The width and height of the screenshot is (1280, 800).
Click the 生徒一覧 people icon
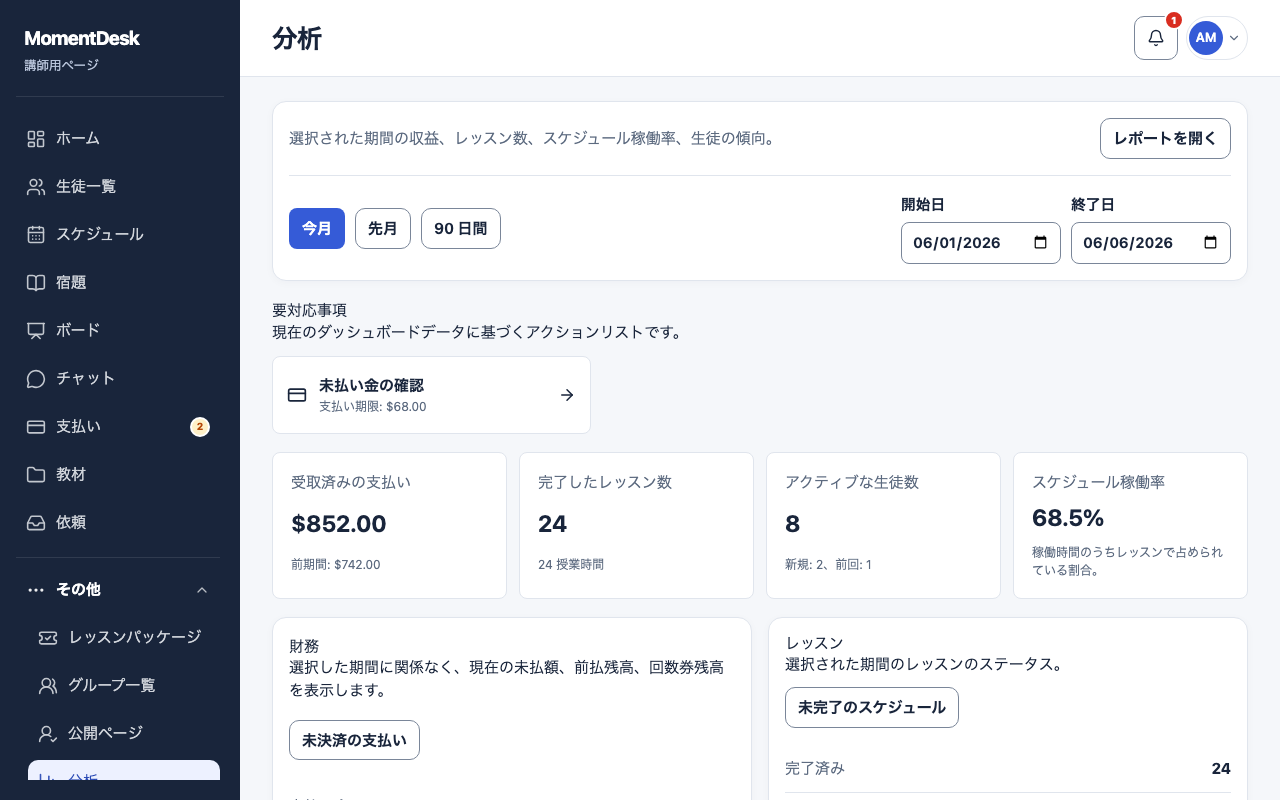36,187
